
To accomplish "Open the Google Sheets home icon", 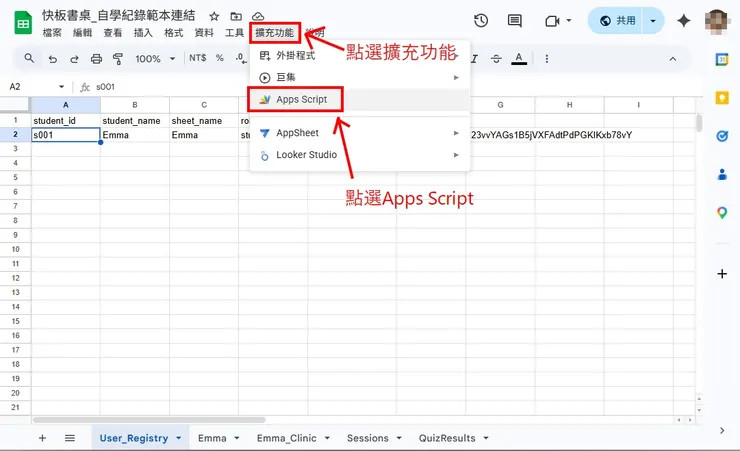I will (23, 24).
